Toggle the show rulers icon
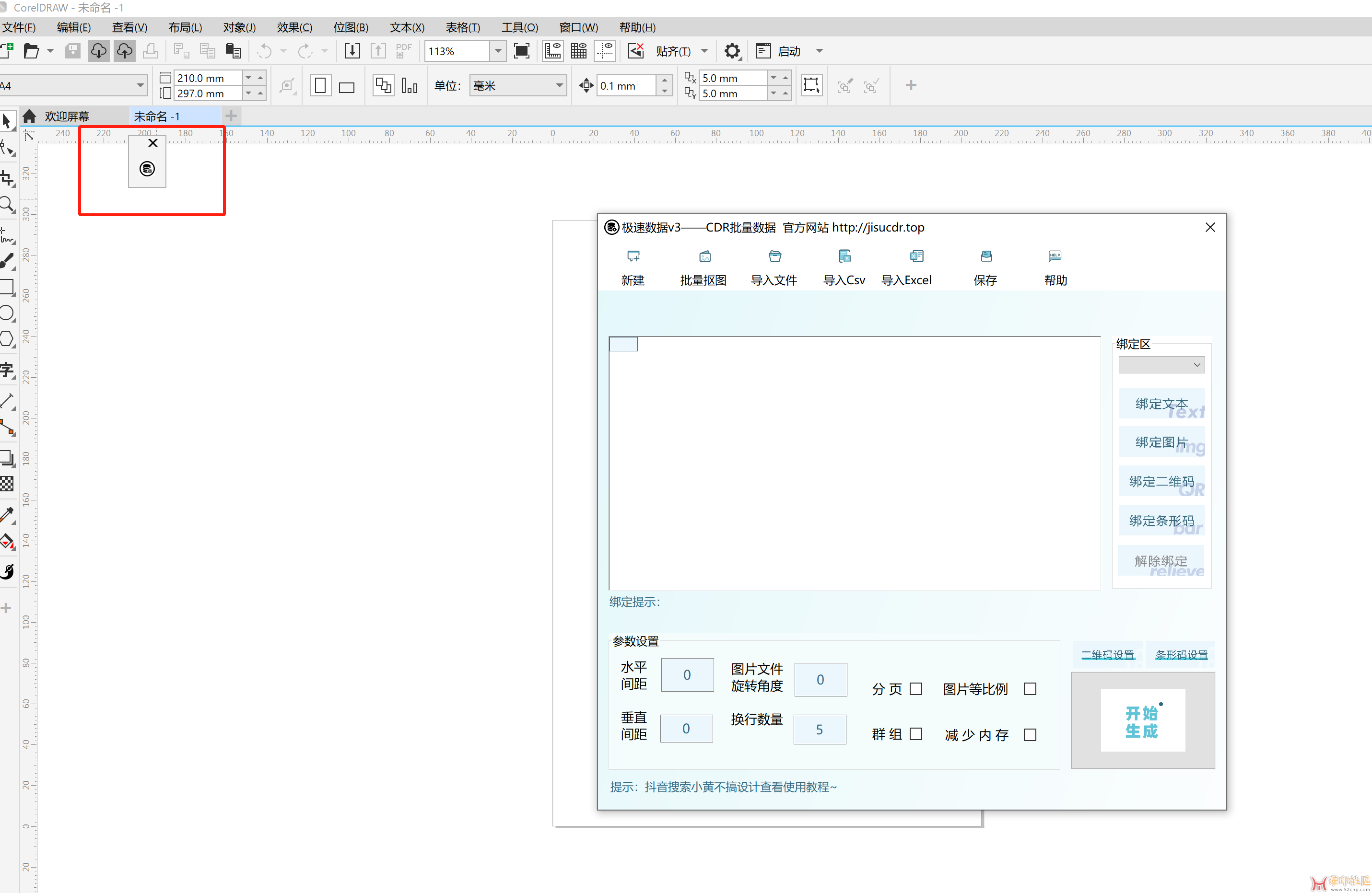Viewport: 1372px width, 893px height. [x=552, y=51]
